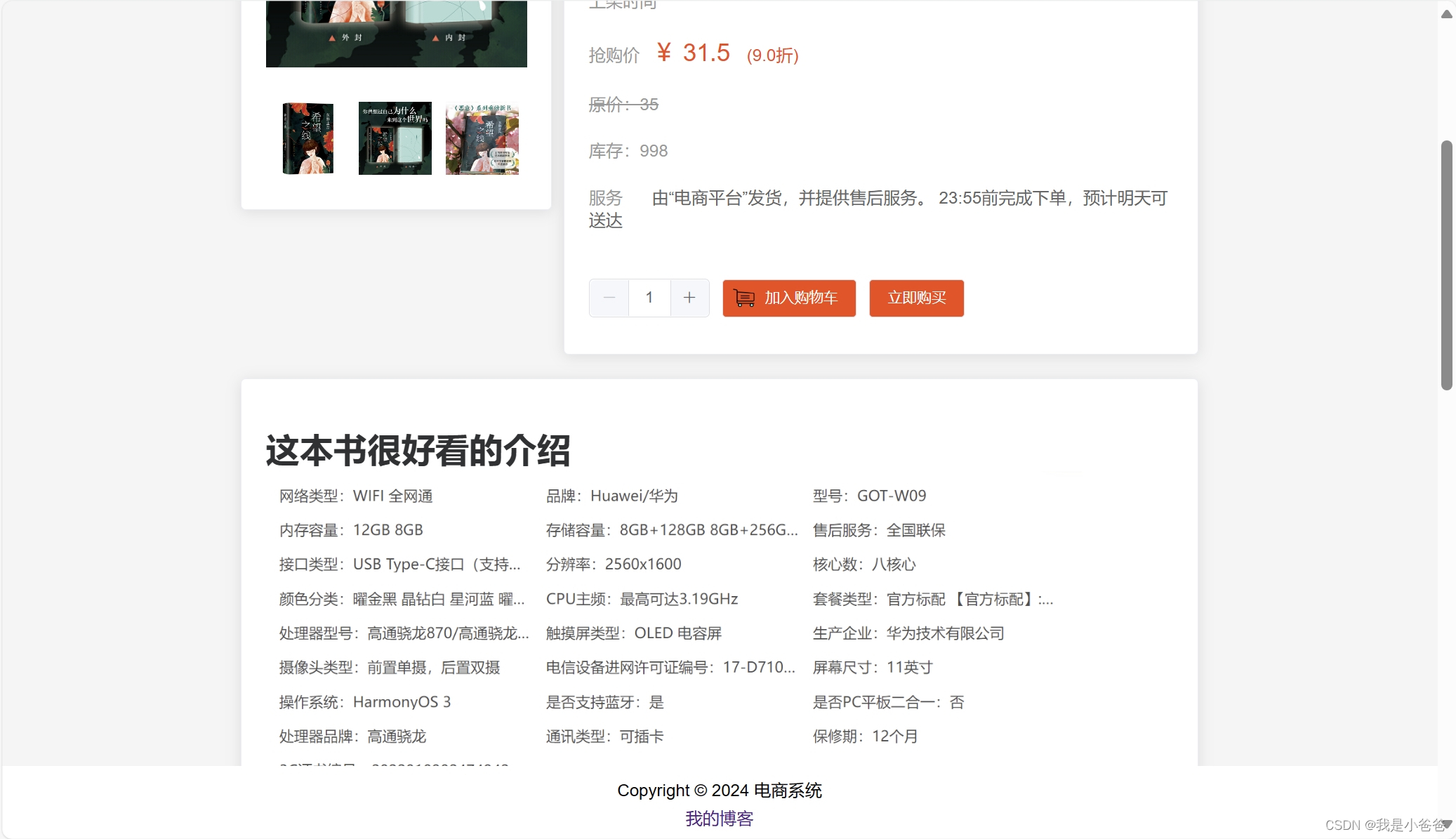Open the 我的博客 link
Image resolution: width=1456 pixels, height=839 pixels.
tap(718, 817)
